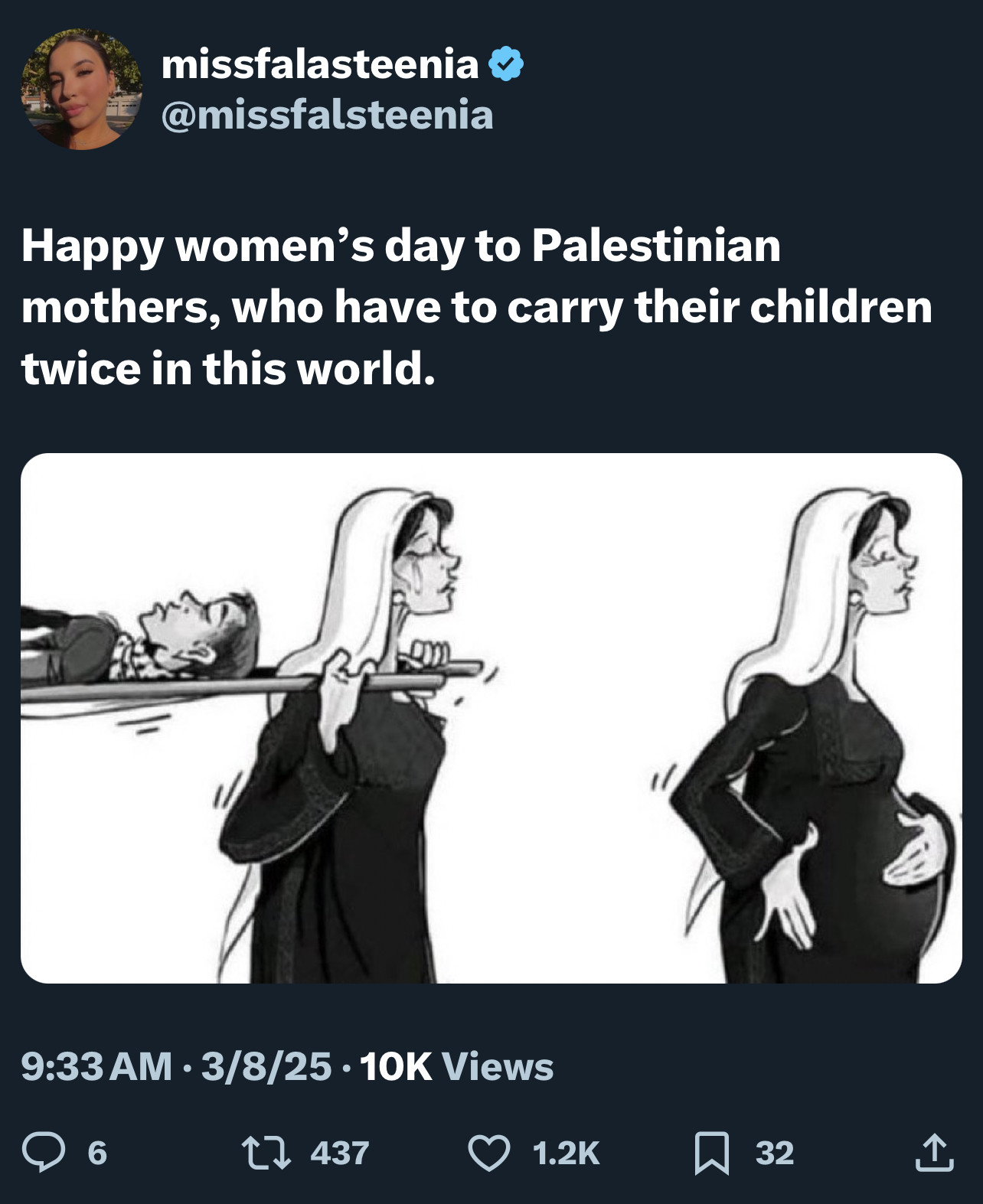Like the post with the heart icon

click(488, 1153)
